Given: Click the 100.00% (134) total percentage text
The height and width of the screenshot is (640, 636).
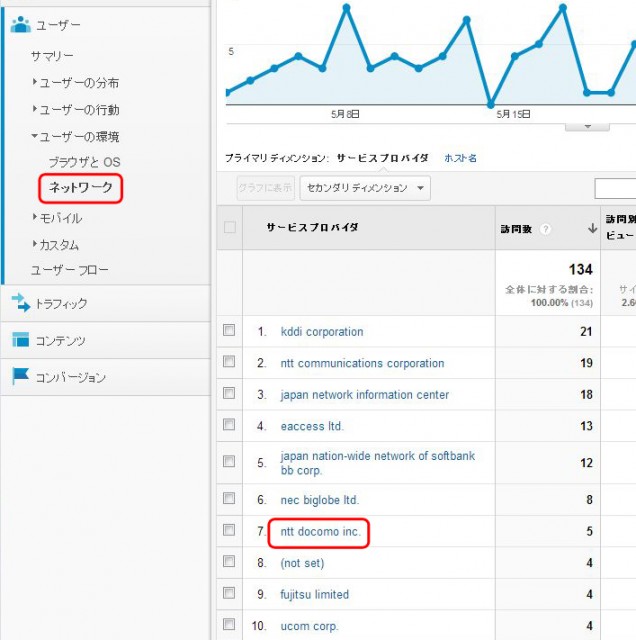Looking at the screenshot, I should point(562,303).
